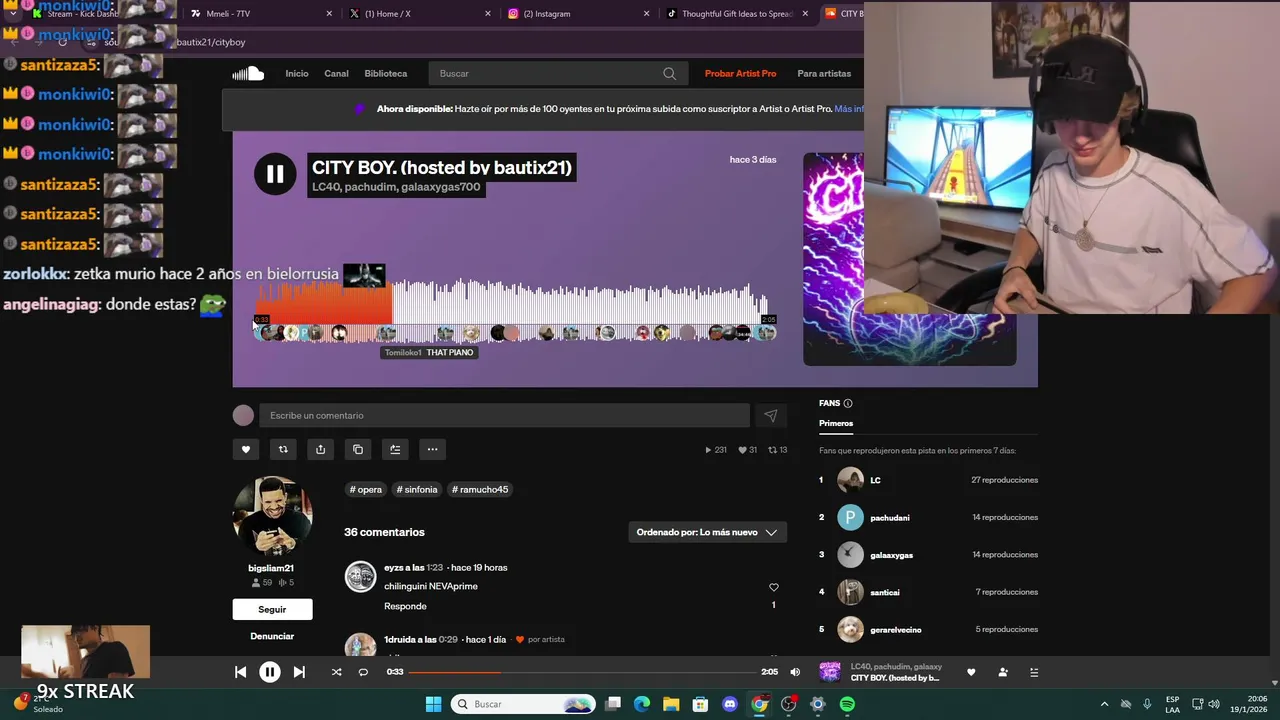
Task: Open the Next Up queue list icon
Action: [1034, 672]
